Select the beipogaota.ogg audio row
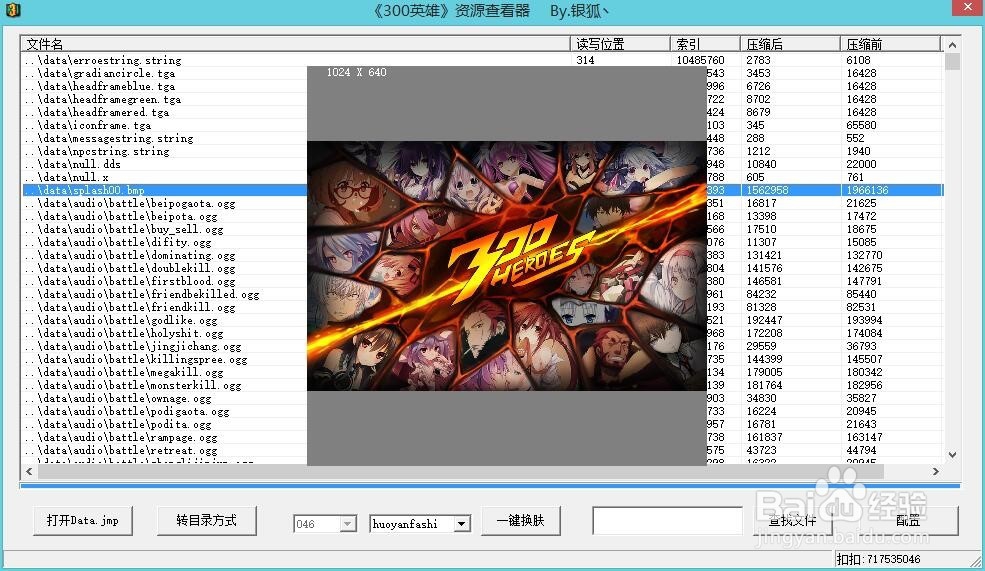Screen dimensions: 985x571 tap(482, 204)
